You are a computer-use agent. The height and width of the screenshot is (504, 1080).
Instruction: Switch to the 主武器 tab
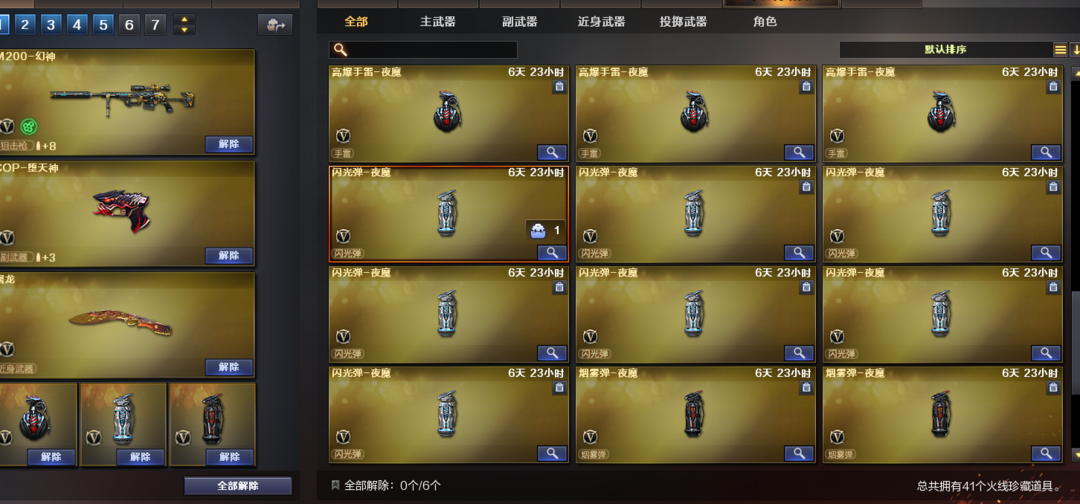tap(437, 21)
